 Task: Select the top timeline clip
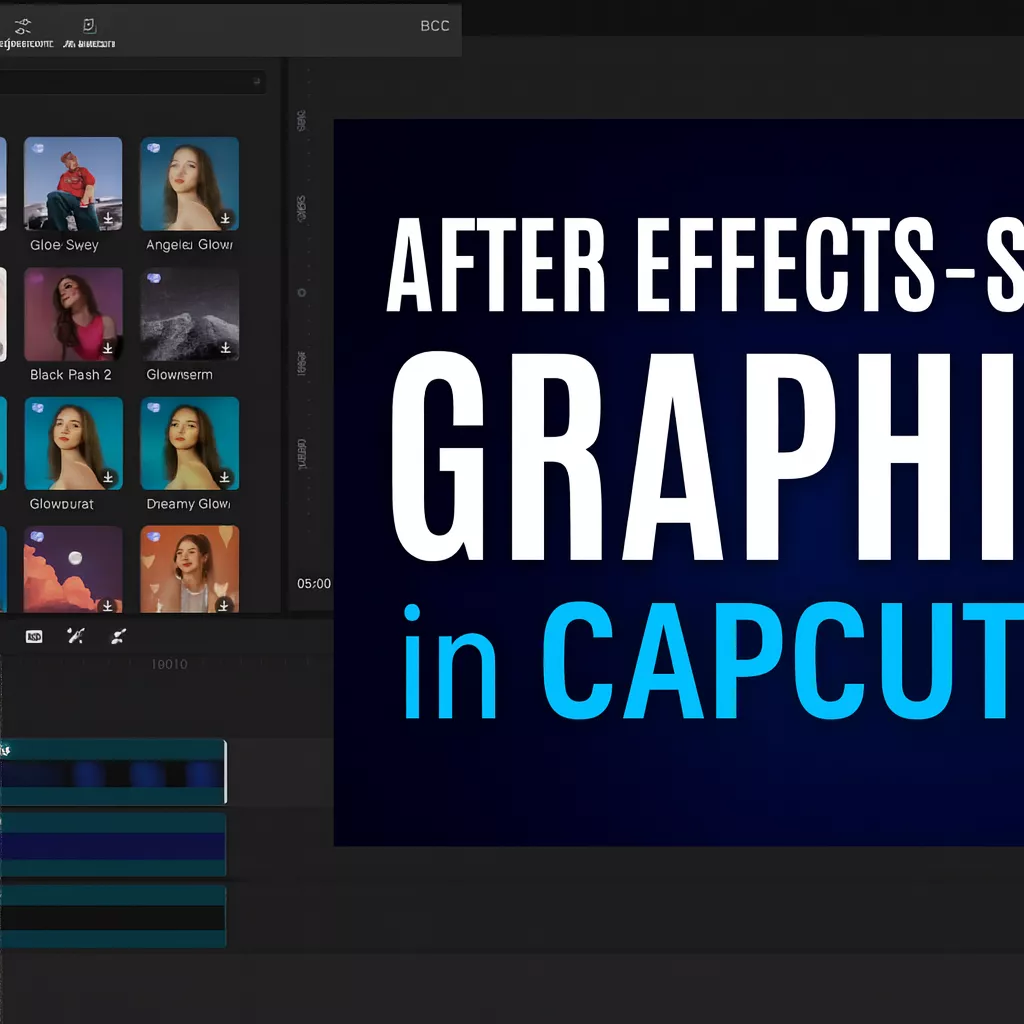tap(112, 772)
